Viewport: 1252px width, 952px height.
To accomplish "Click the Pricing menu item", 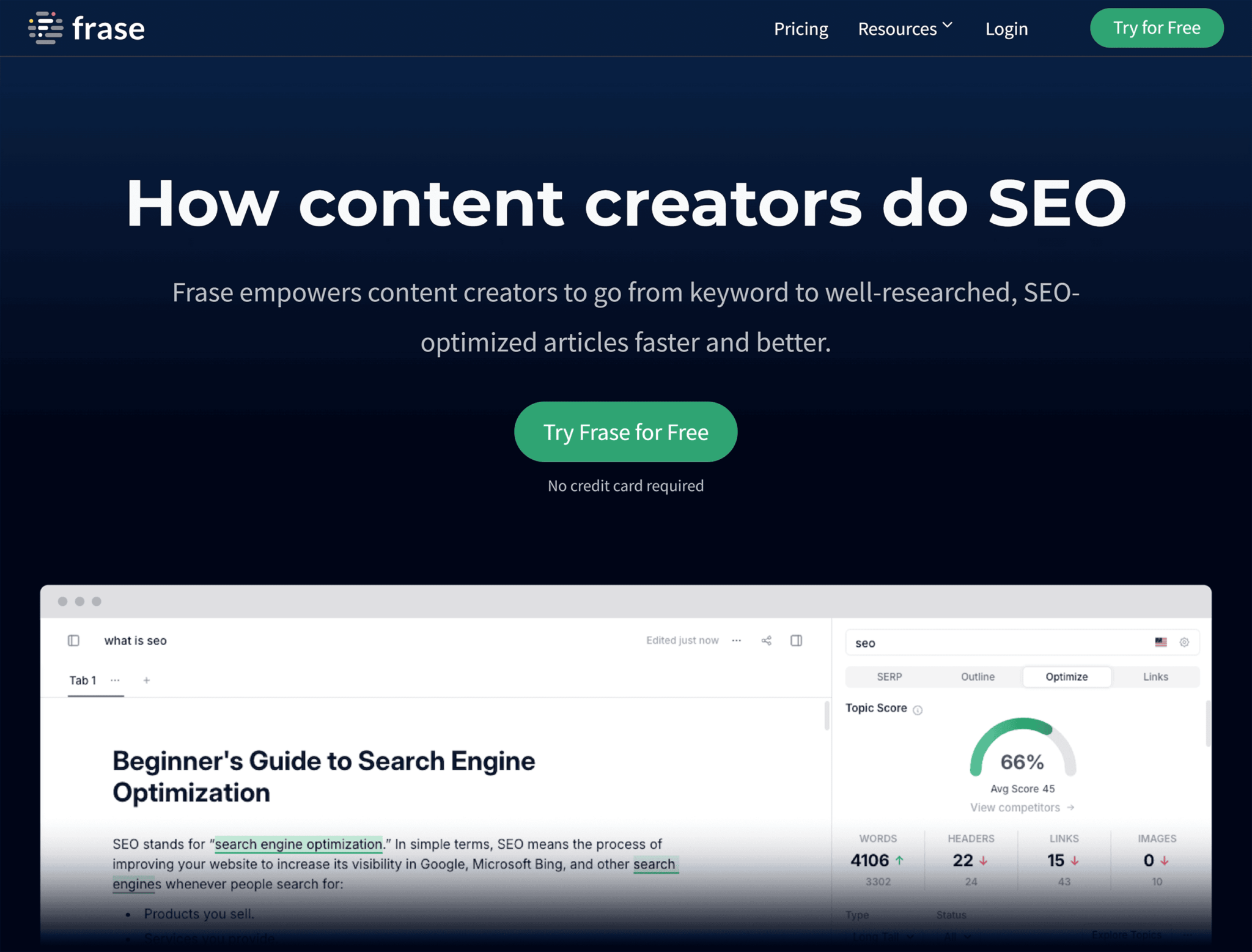I will (x=801, y=27).
